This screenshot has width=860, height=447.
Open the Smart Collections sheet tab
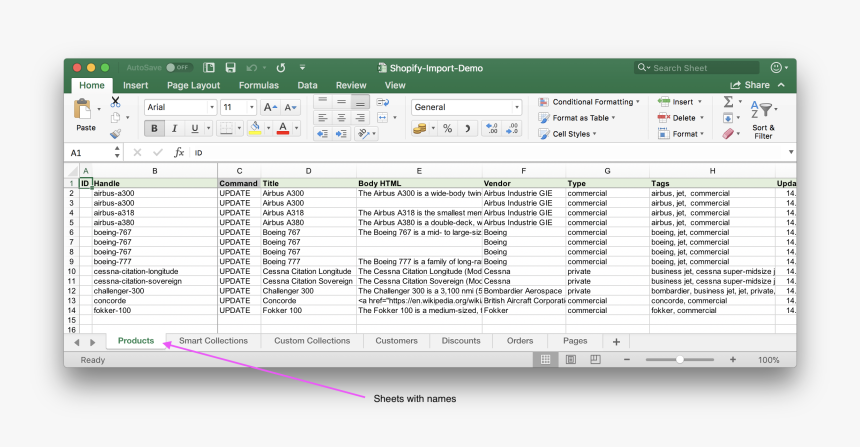[x=213, y=341]
